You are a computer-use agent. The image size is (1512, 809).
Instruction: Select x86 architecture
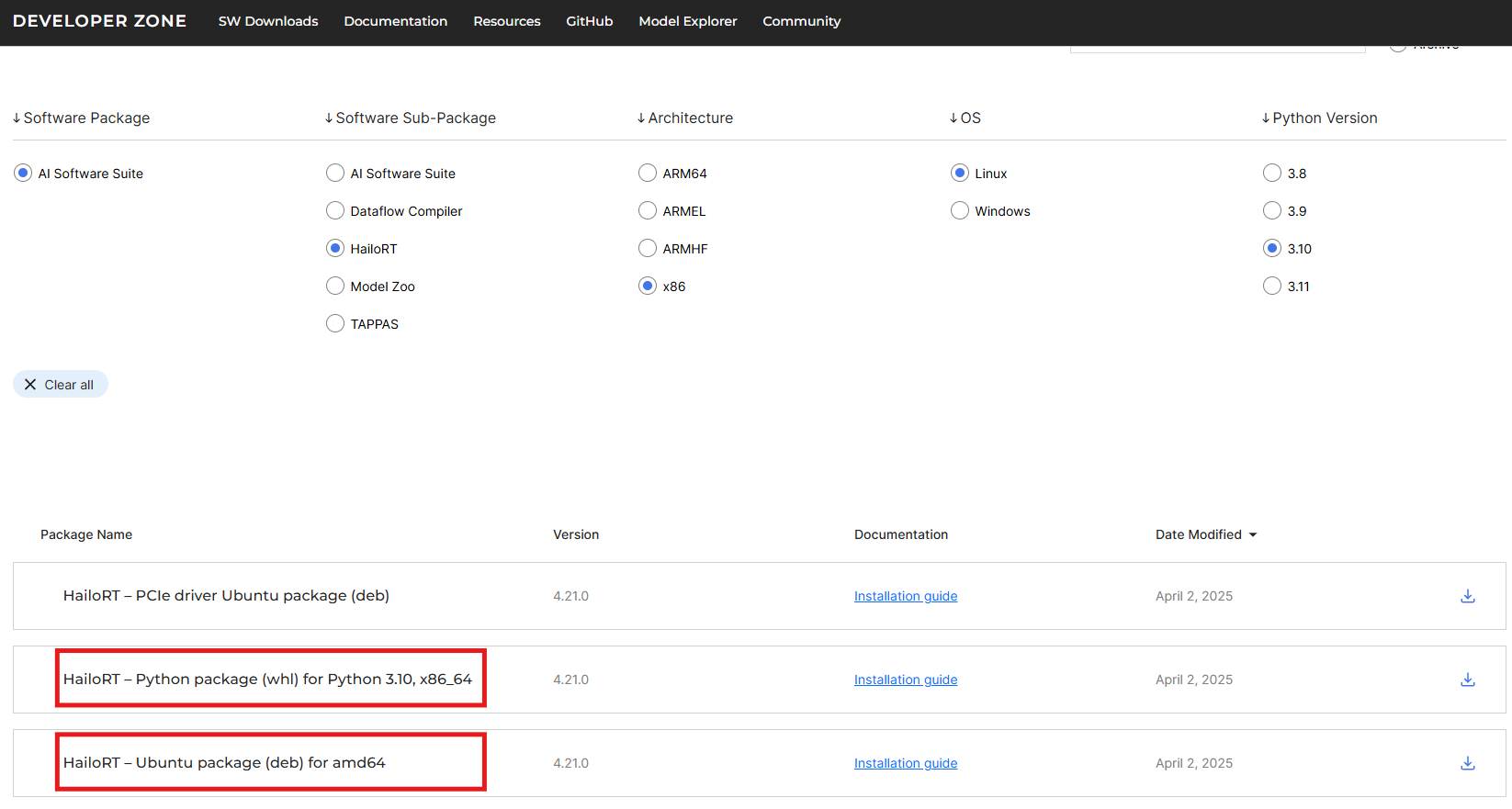click(648, 287)
